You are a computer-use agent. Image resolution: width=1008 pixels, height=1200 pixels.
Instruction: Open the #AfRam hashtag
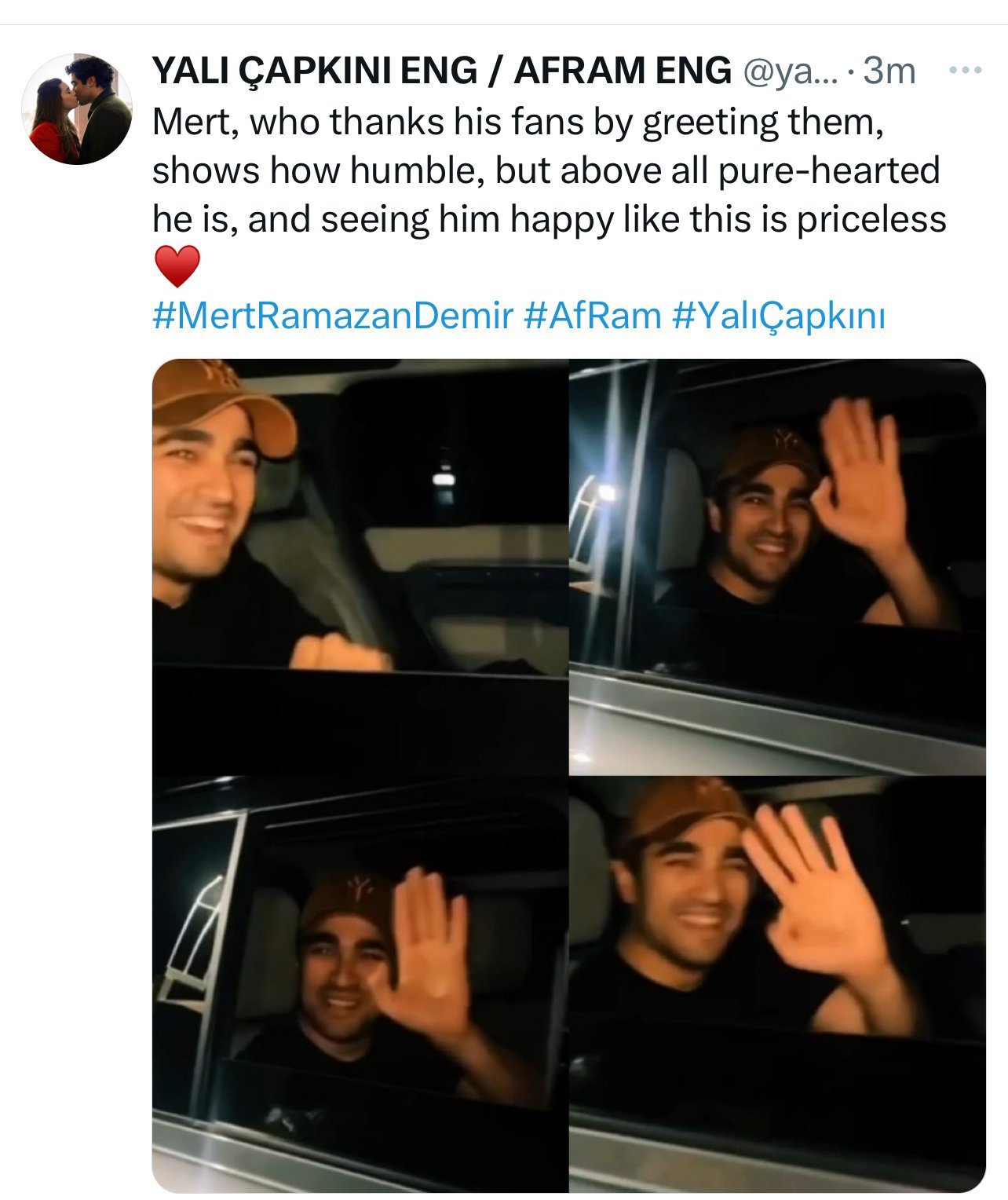coord(592,316)
